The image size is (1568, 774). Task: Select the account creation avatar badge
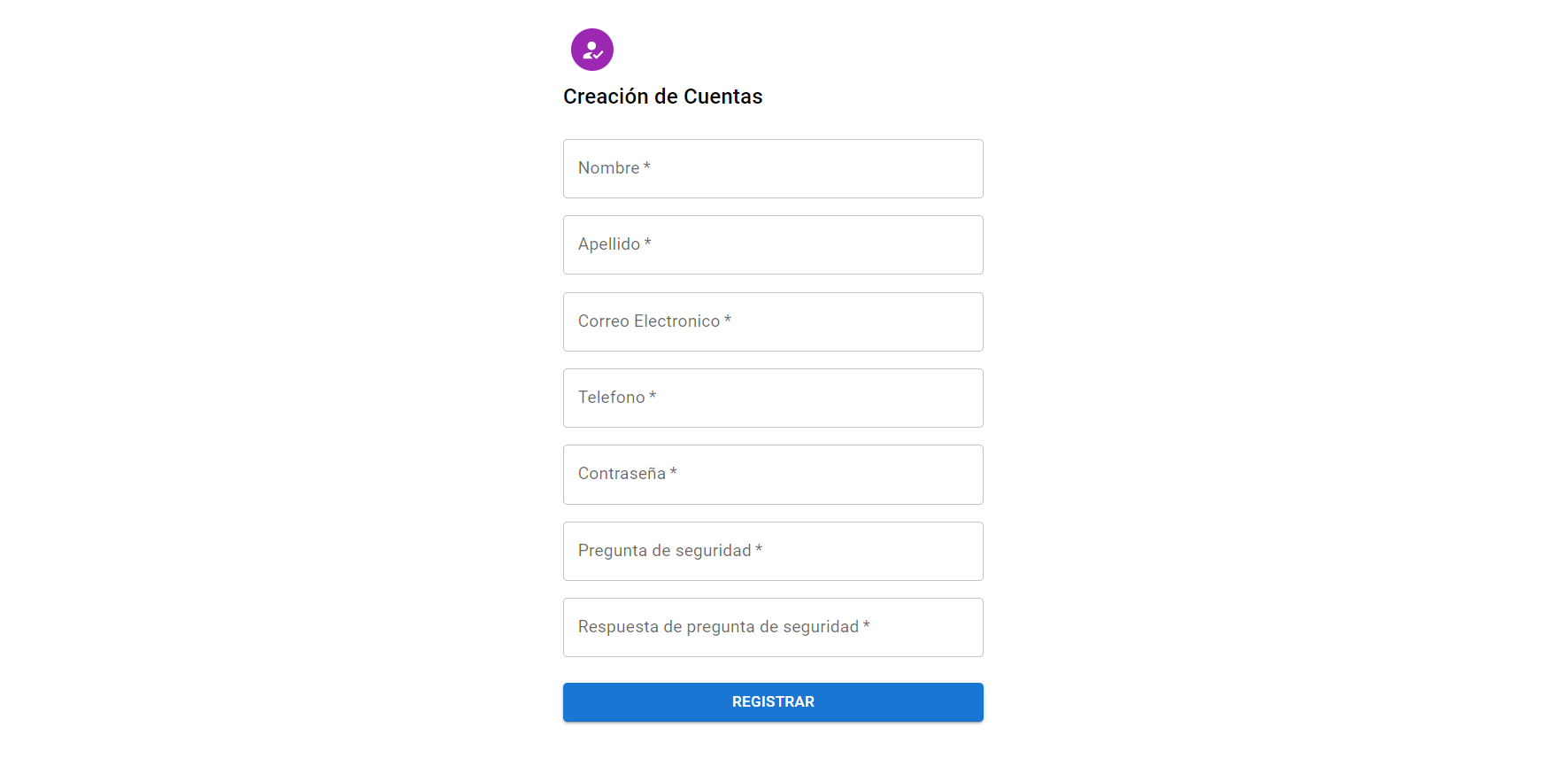(x=591, y=50)
